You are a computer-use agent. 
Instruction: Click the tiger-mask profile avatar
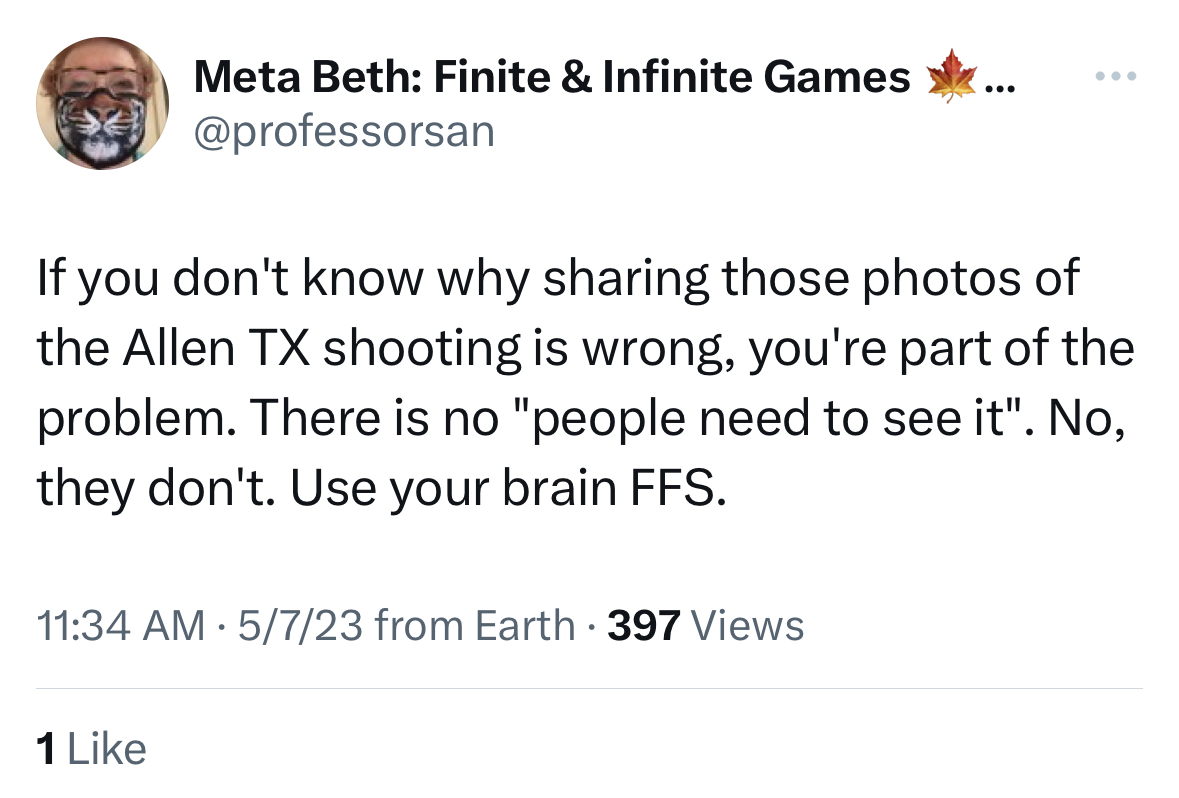[103, 103]
